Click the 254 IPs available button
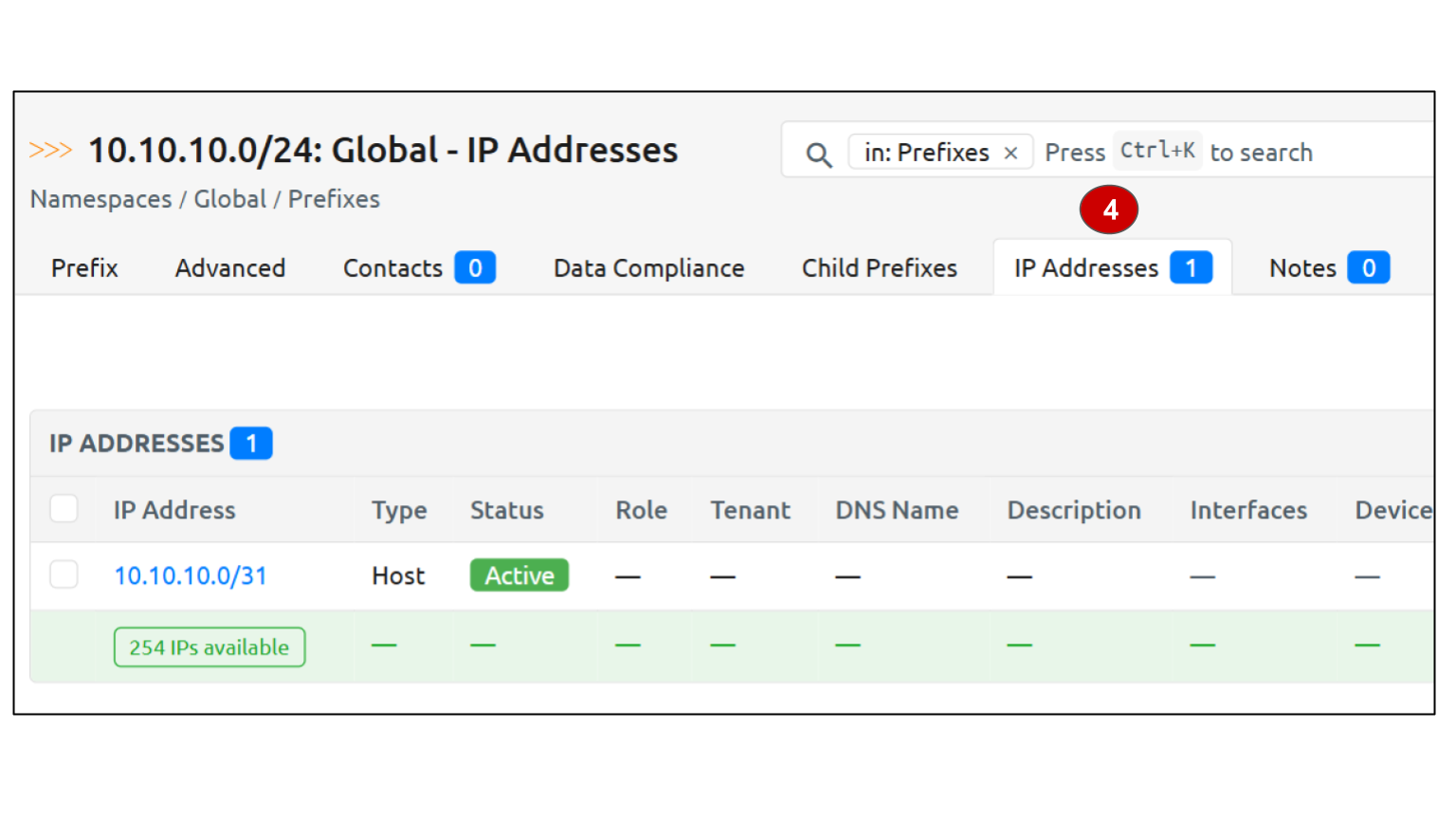The image size is (1456, 819). [x=209, y=647]
